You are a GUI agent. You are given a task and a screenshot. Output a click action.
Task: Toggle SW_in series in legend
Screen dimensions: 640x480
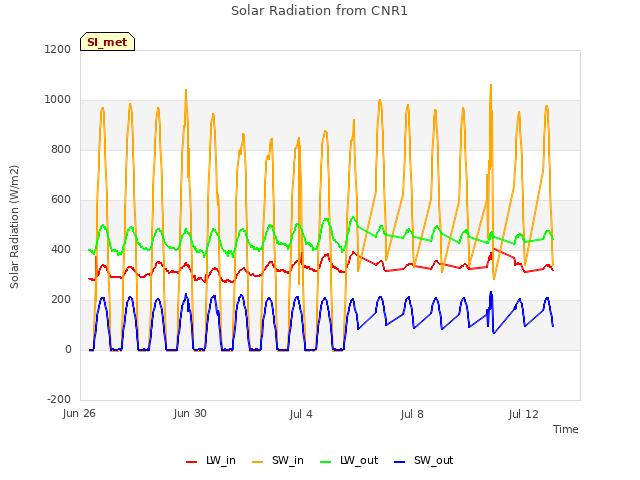coord(278,460)
